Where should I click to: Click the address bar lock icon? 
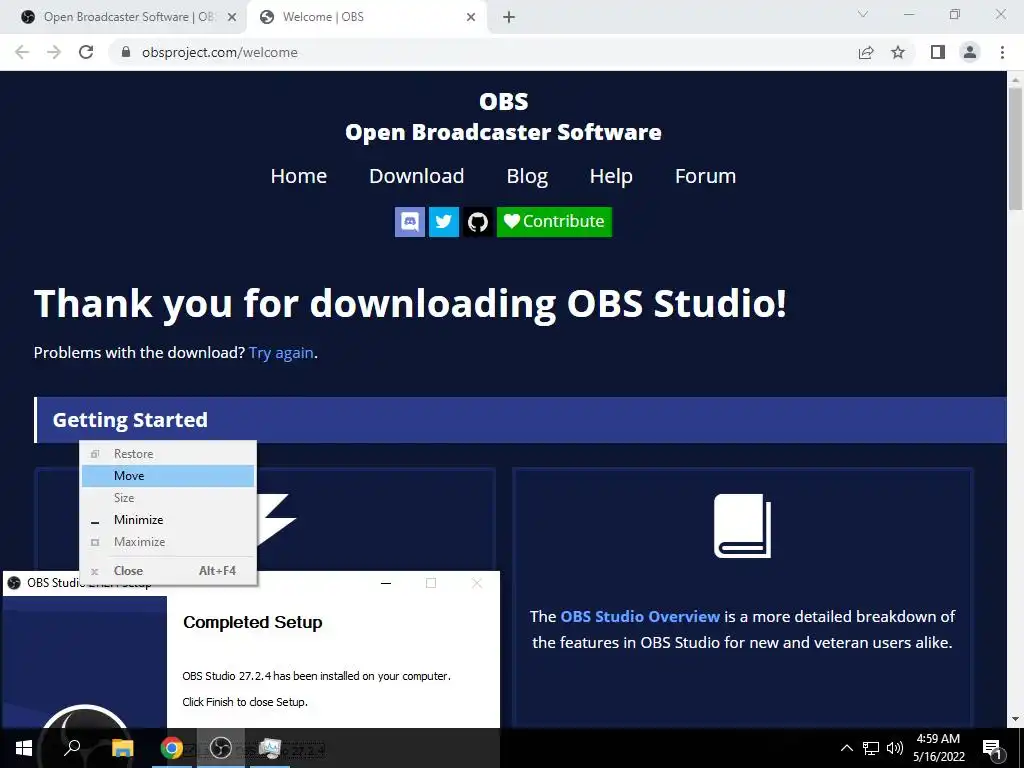click(x=126, y=52)
